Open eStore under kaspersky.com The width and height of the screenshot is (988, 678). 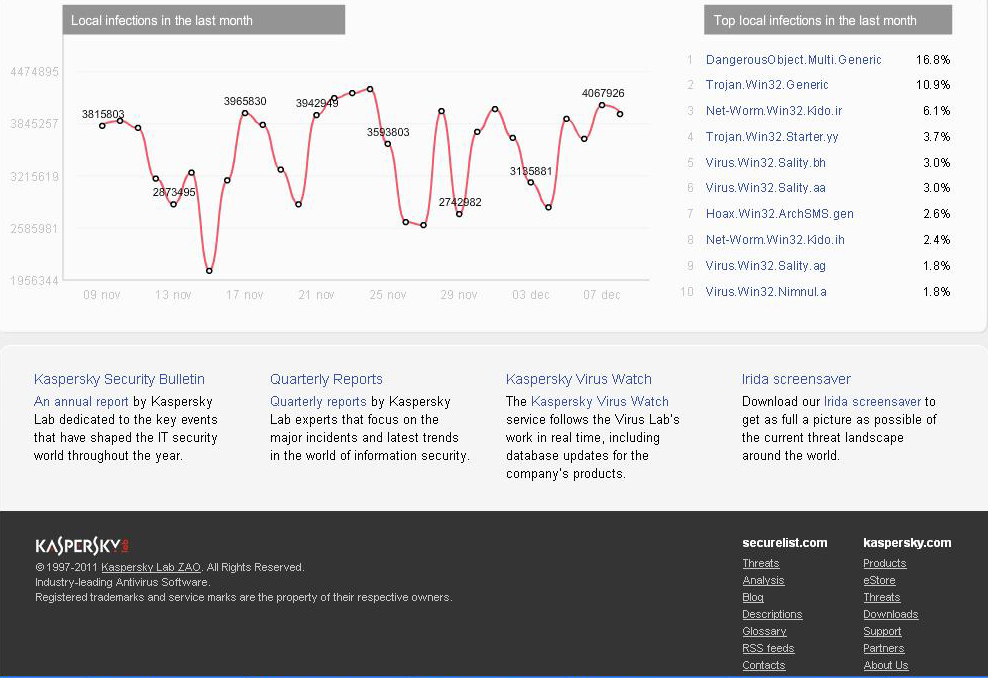tap(879, 580)
